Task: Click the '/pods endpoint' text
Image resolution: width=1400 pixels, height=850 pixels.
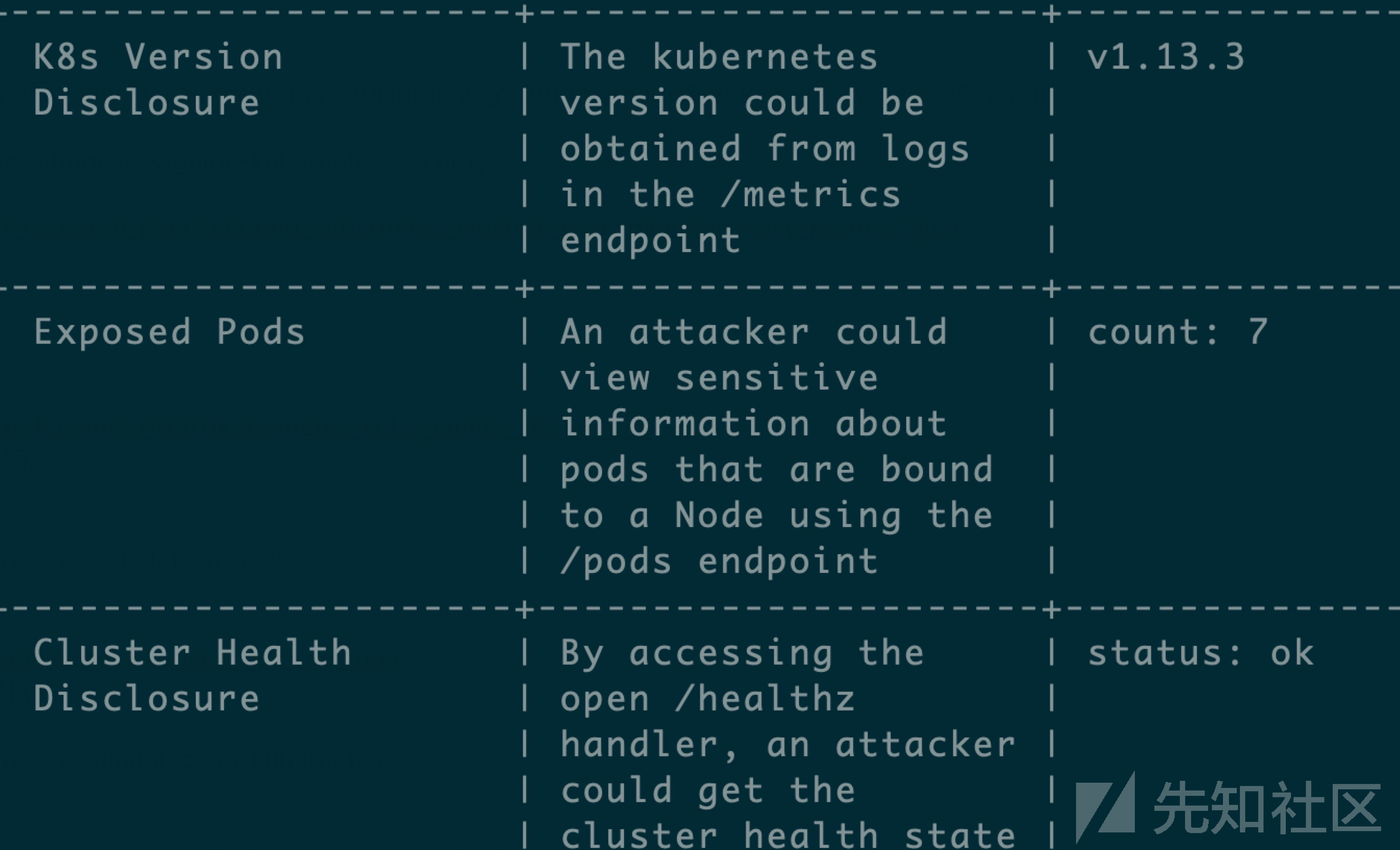Action: (719, 561)
